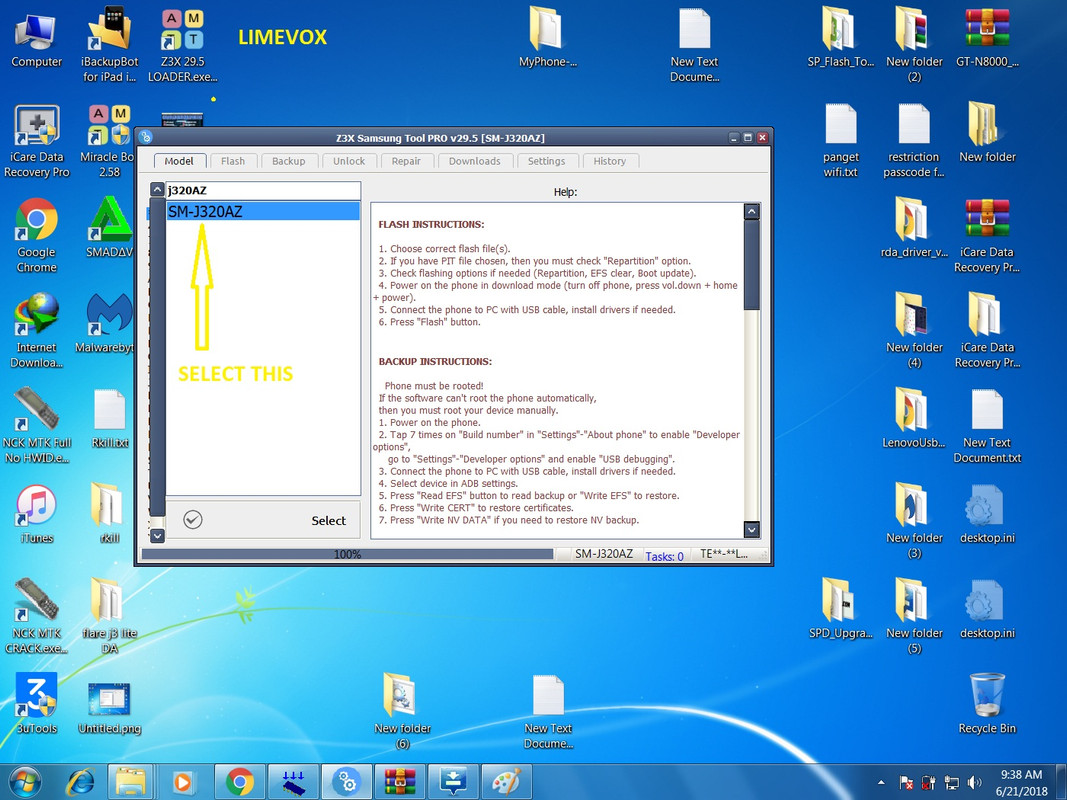
Task: Open iBackupBot for iPad desktop icon
Action: 110,45
